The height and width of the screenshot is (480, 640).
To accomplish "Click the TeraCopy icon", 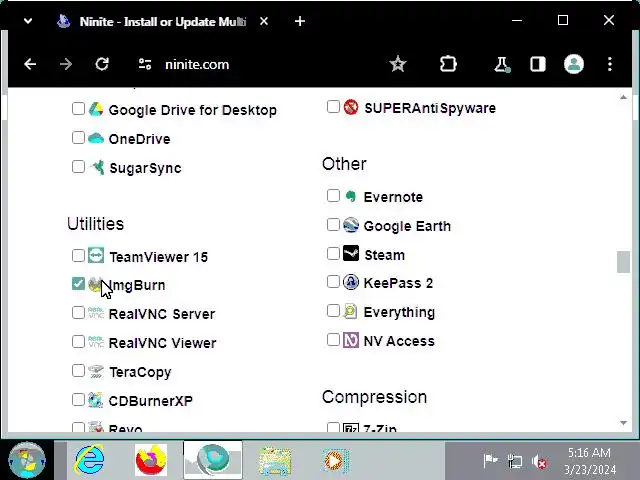I will coord(96,371).
